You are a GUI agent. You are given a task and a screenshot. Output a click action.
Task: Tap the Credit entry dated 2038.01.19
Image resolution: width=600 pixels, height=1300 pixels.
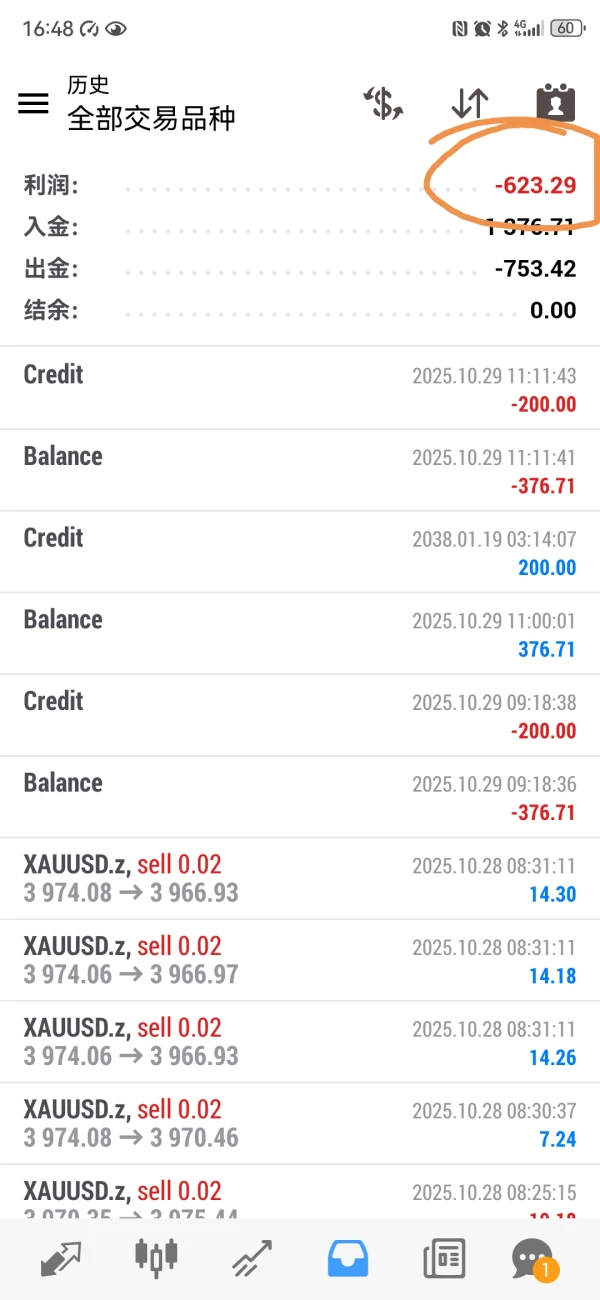[x=300, y=552]
